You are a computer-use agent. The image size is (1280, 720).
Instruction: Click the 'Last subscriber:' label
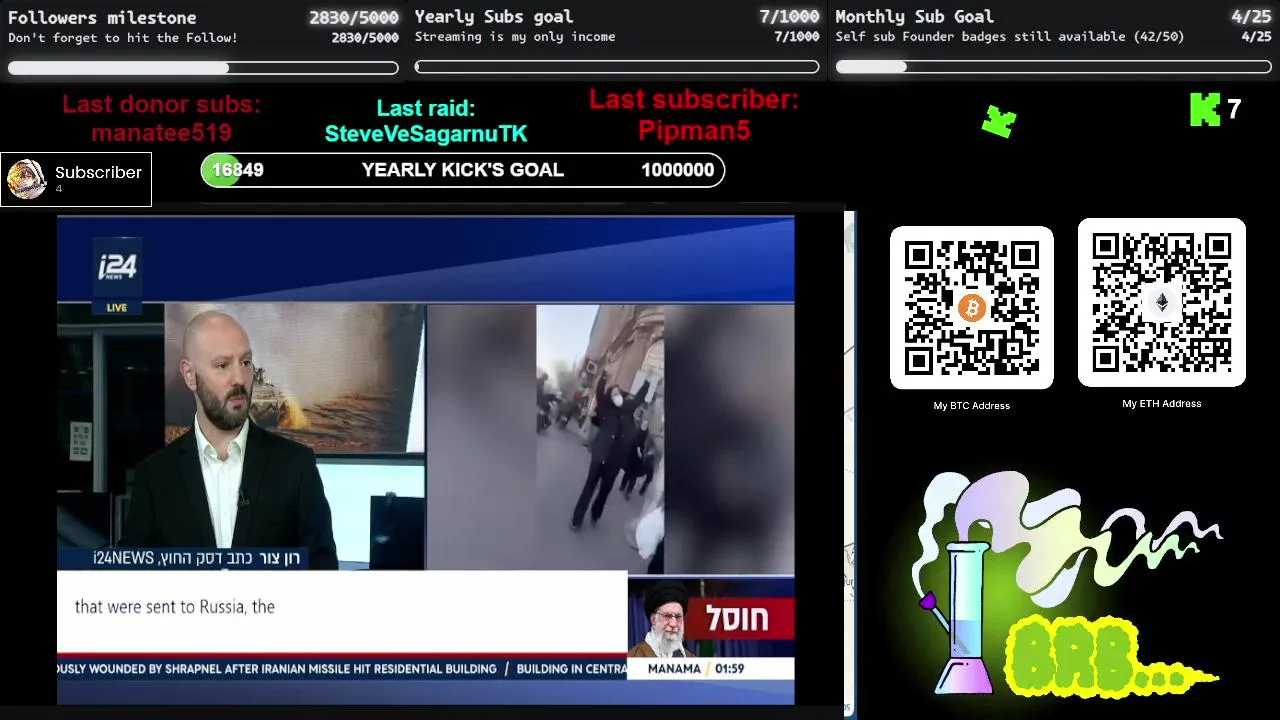pos(694,99)
